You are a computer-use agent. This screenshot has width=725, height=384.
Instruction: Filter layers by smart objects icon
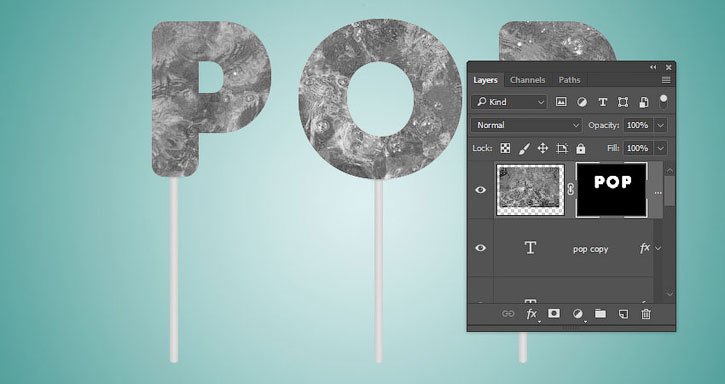click(x=644, y=102)
